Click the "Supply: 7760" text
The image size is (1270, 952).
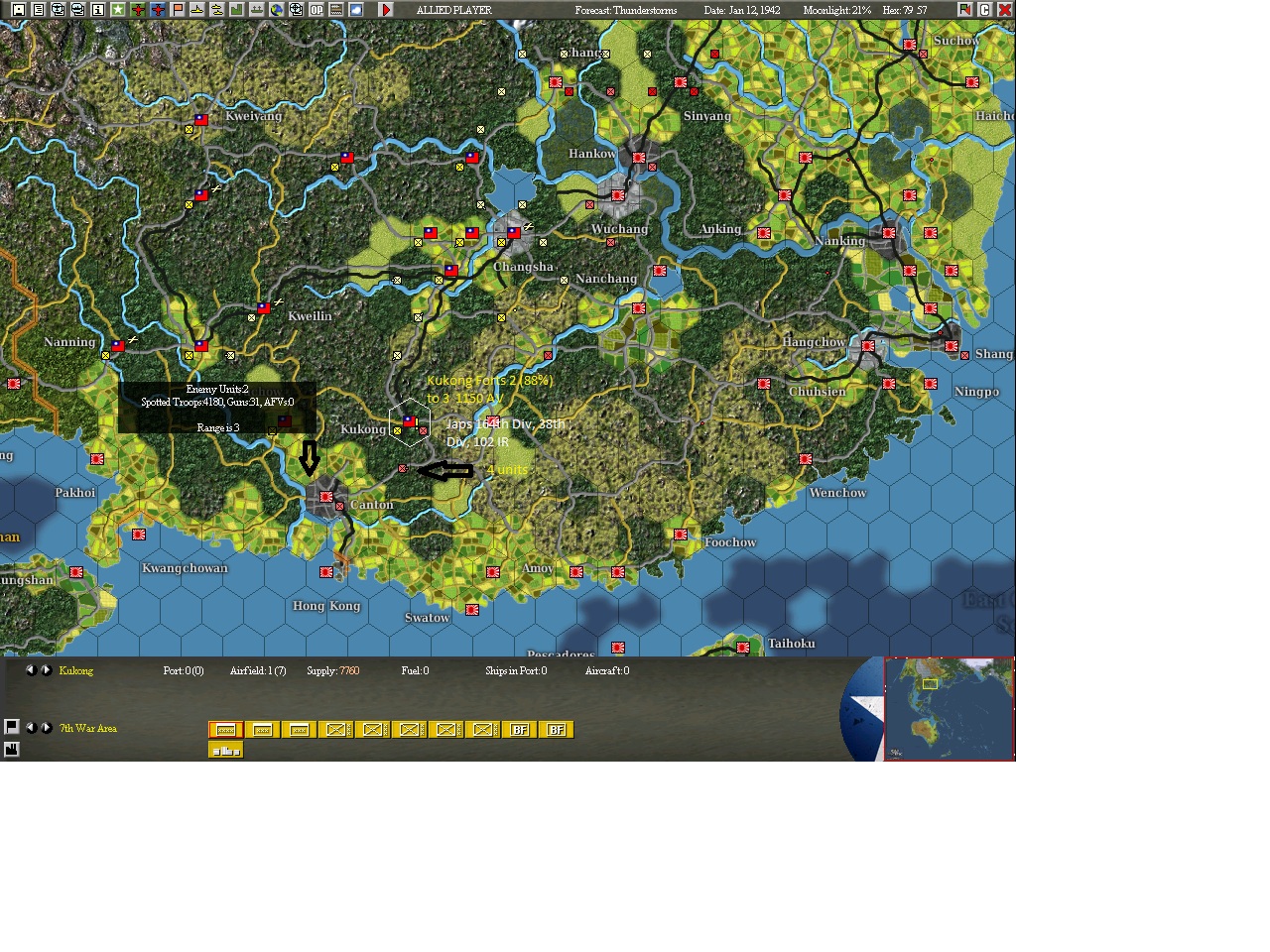pos(333,671)
